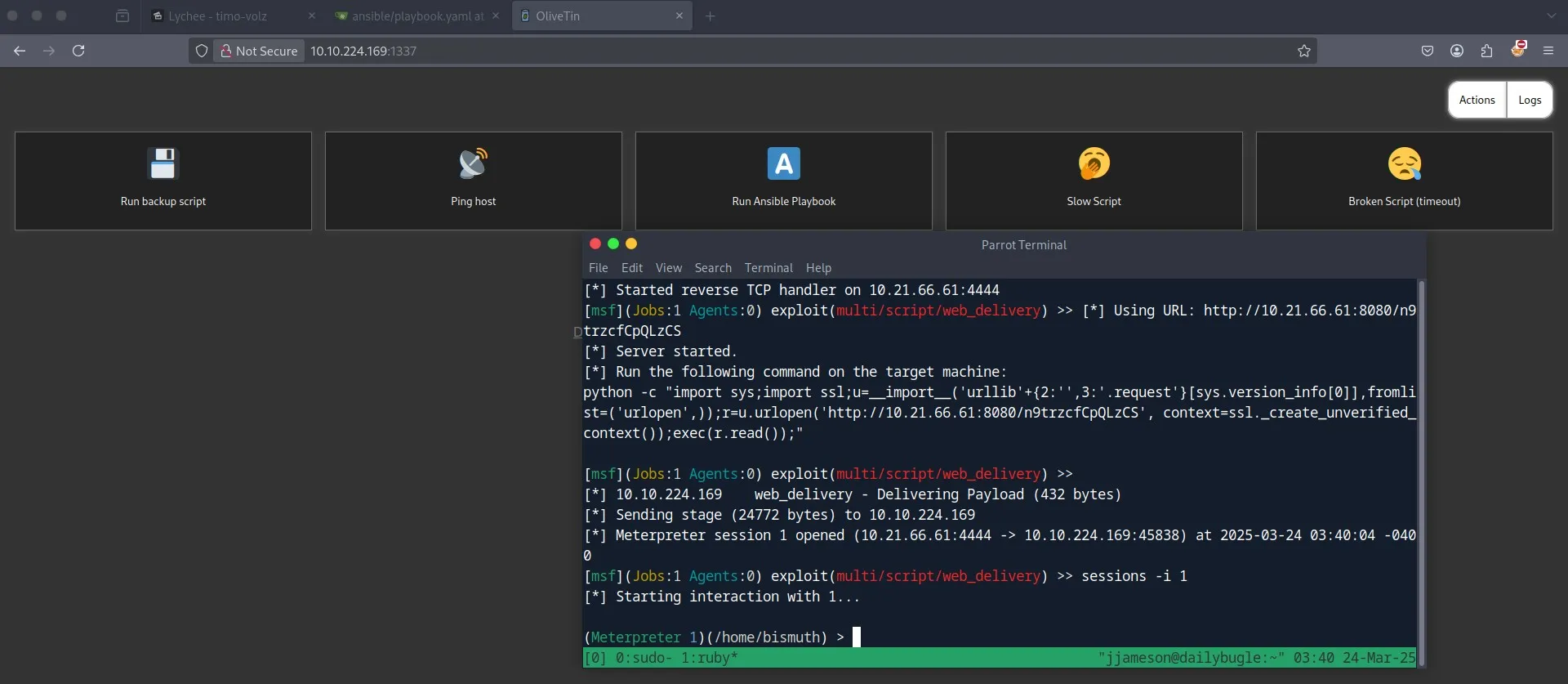The width and height of the screenshot is (1568, 684).
Task: Bookmark this page with the star icon
Action: tap(1304, 51)
